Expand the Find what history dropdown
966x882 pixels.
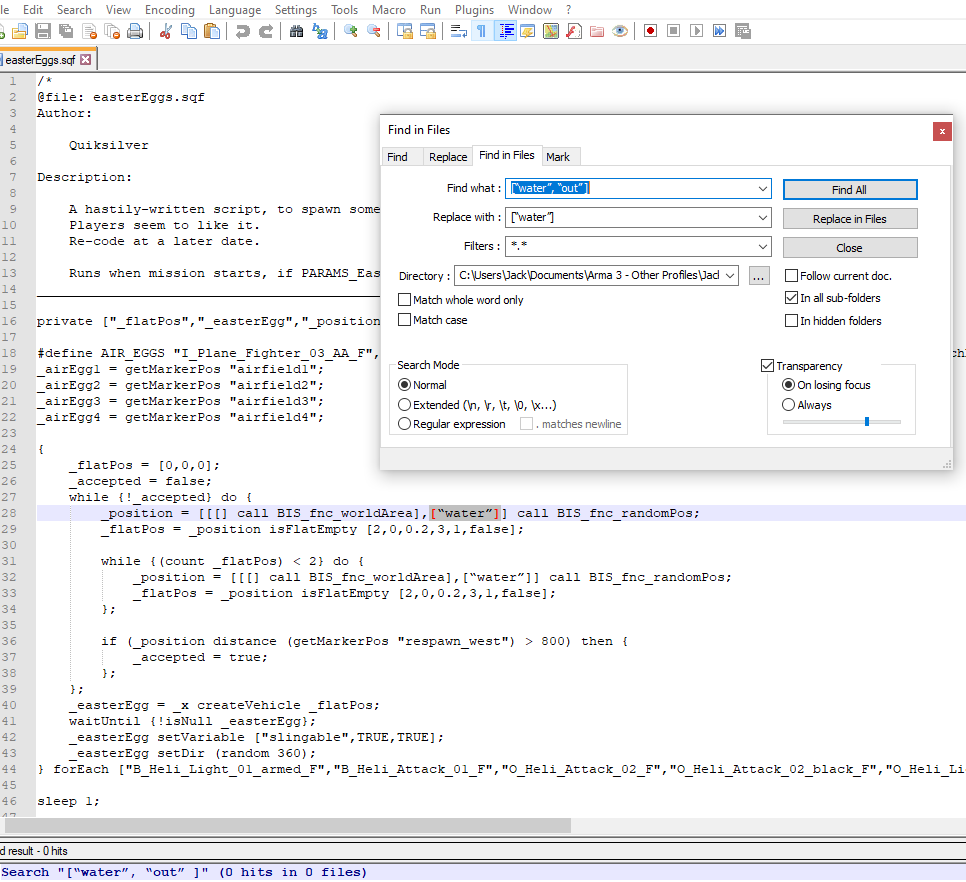point(763,188)
